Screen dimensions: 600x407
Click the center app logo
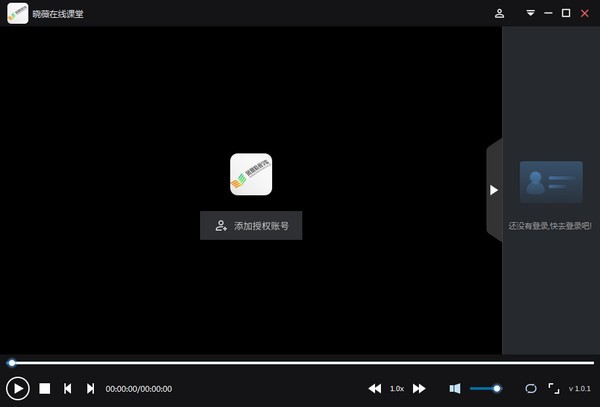[x=251, y=174]
